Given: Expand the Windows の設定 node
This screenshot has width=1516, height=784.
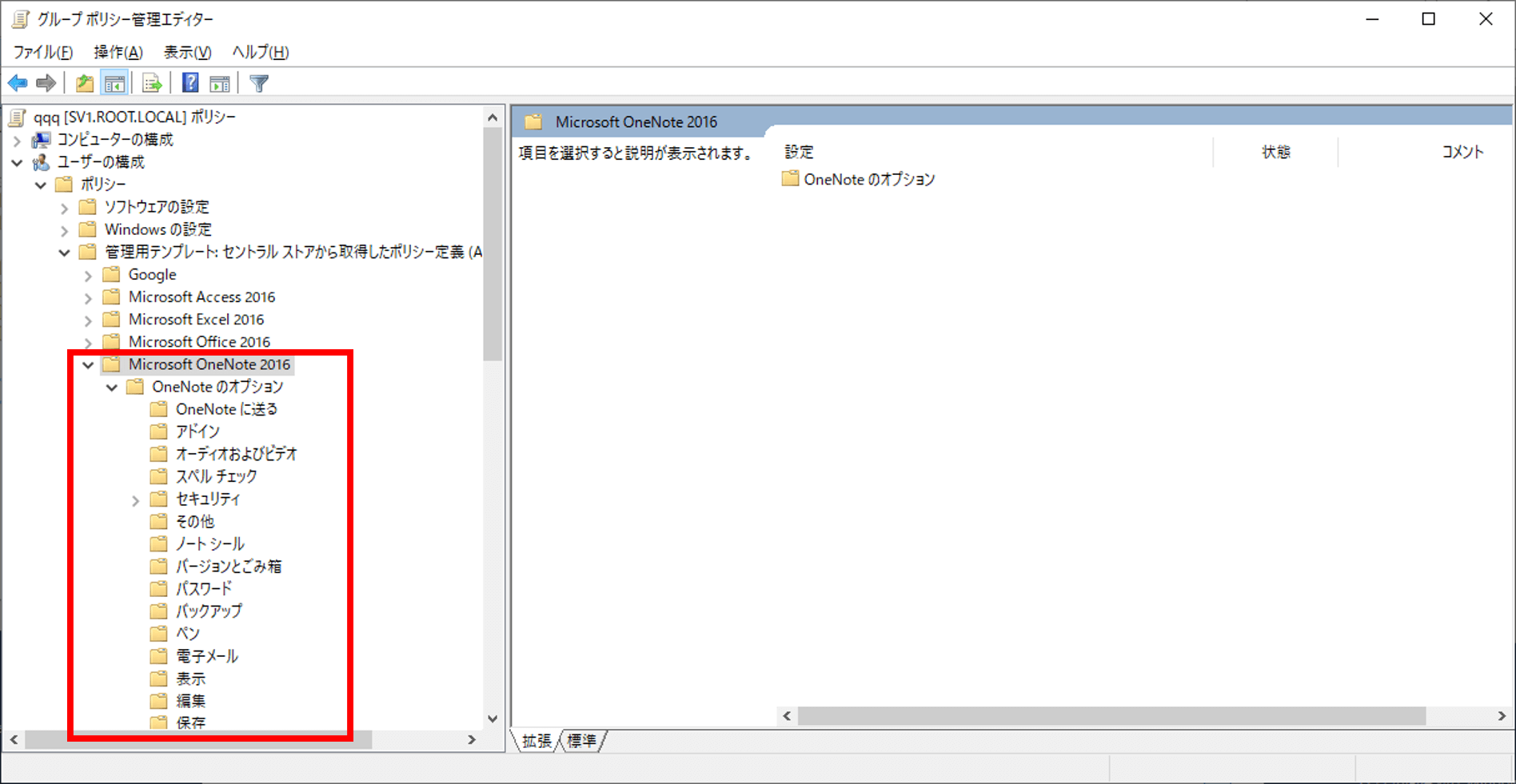Looking at the screenshot, I should coord(65,230).
